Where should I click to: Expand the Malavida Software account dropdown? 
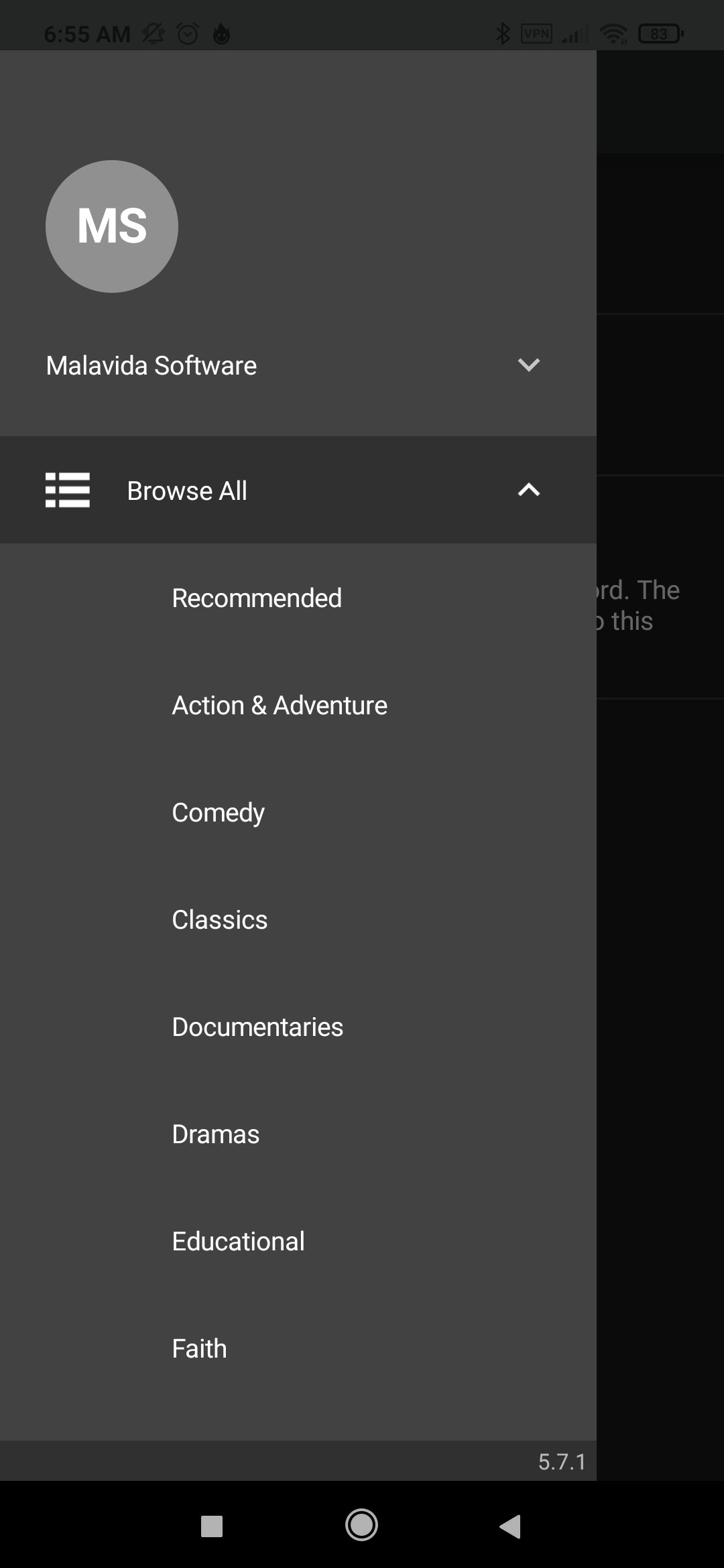[529, 365]
